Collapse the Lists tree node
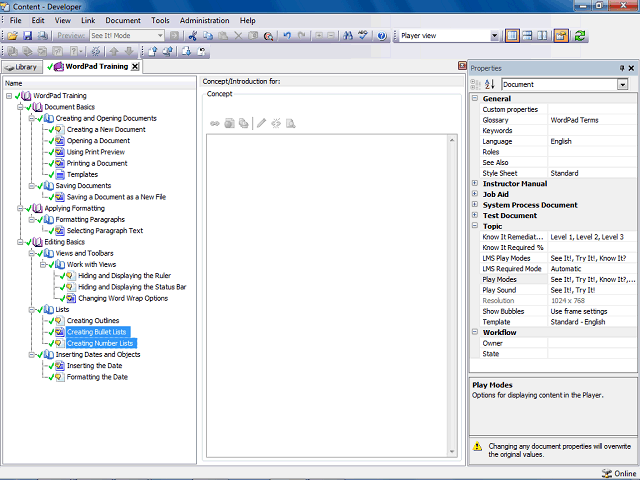Image resolution: width=640 pixels, height=480 pixels. point(31,310)
